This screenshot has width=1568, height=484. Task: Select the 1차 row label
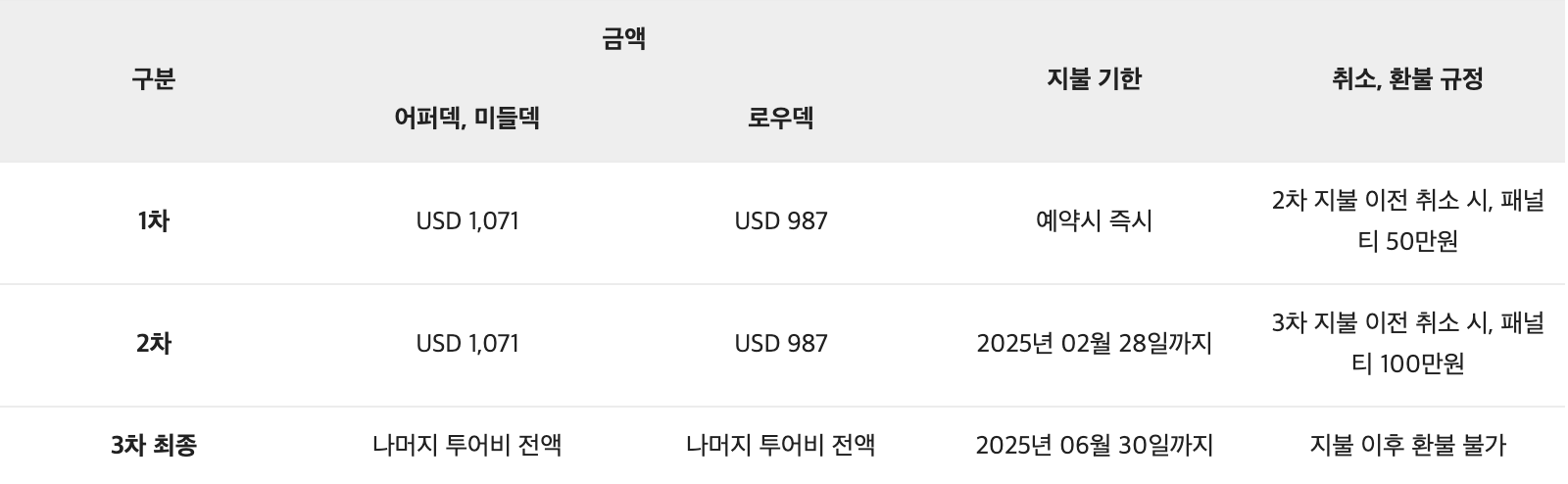tap(154, 221)
